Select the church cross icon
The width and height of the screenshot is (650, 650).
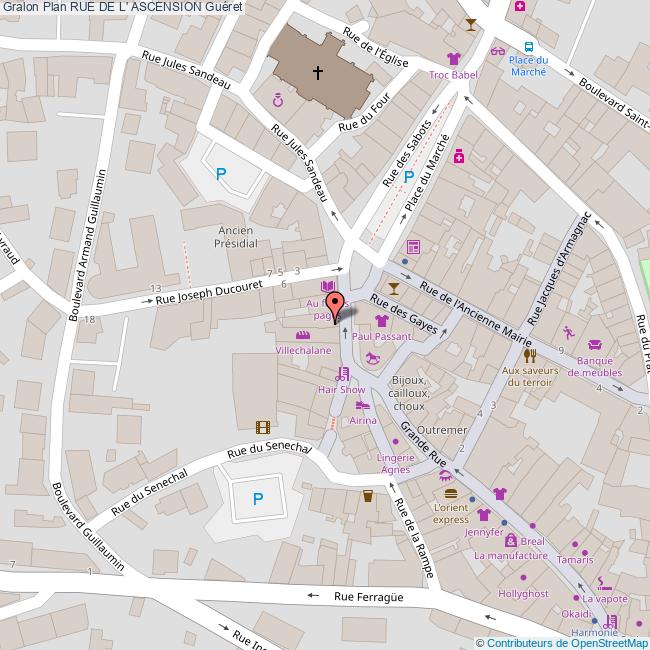[318, 72]
